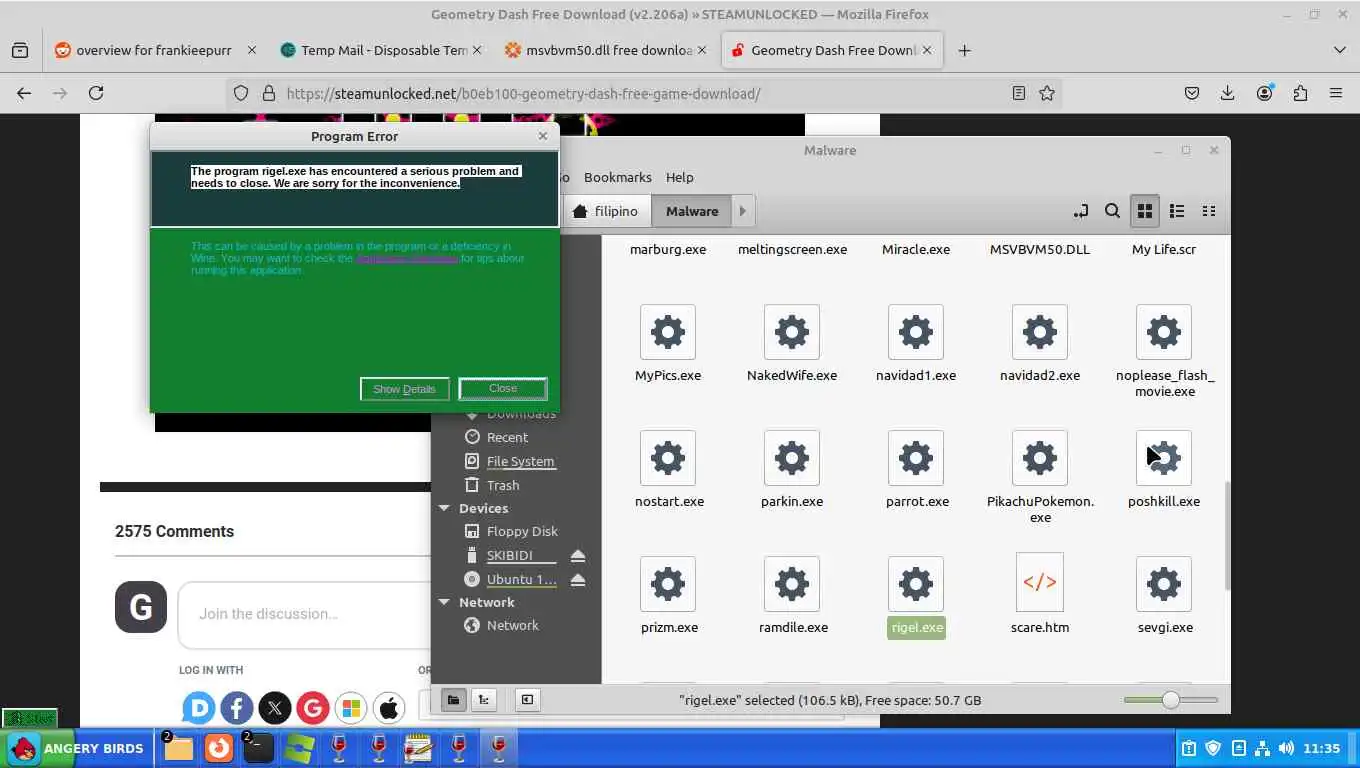Click the security shield icon in tray
This screenshot has height=768, width=1360.
(x=1213, y=748)
